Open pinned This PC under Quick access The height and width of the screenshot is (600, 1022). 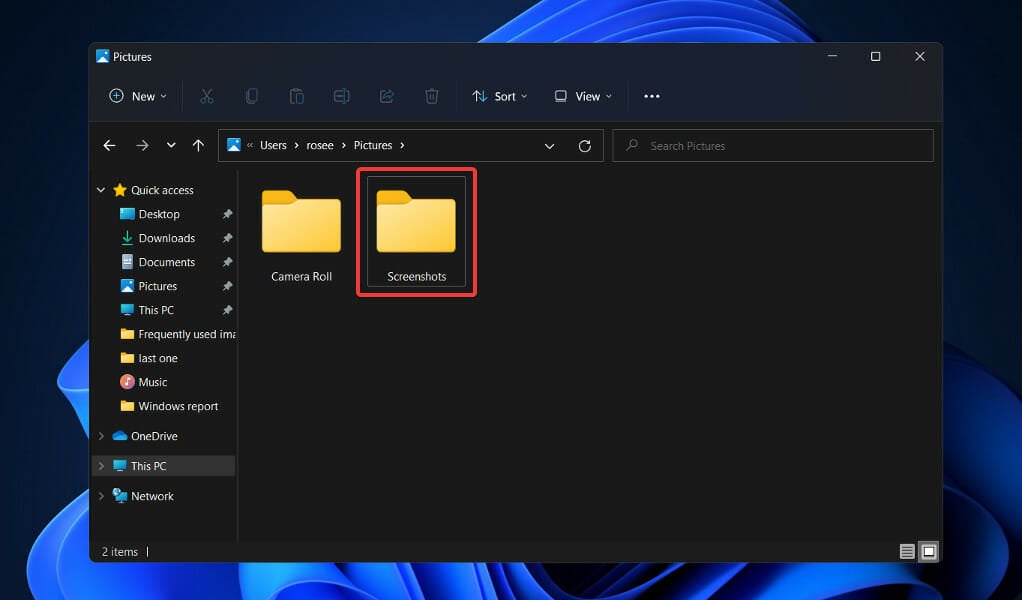pos(156,310)
